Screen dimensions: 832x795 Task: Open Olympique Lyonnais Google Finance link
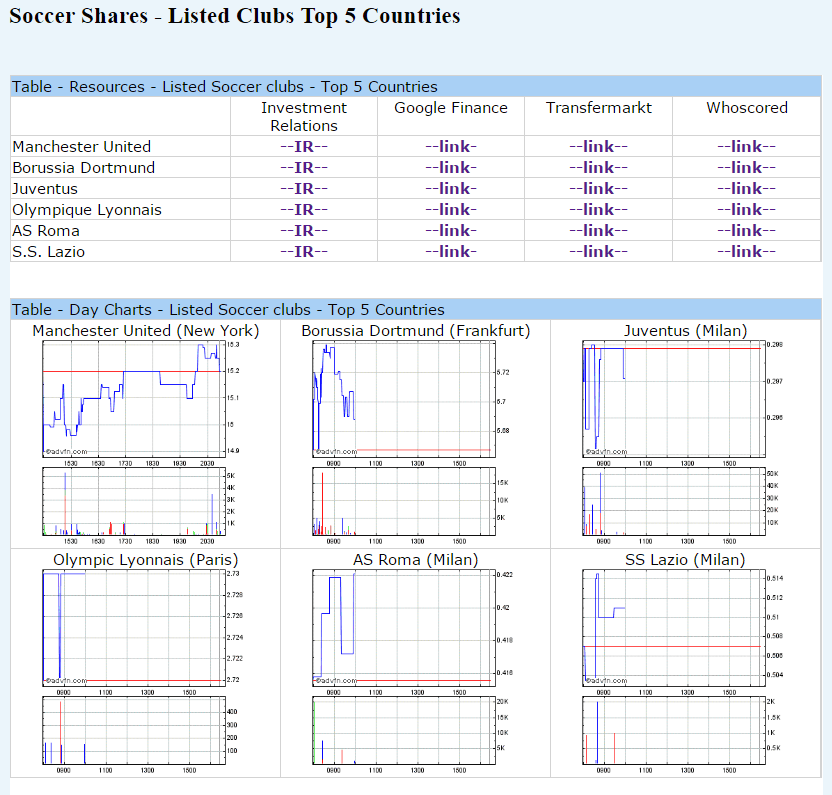point(451,210)
